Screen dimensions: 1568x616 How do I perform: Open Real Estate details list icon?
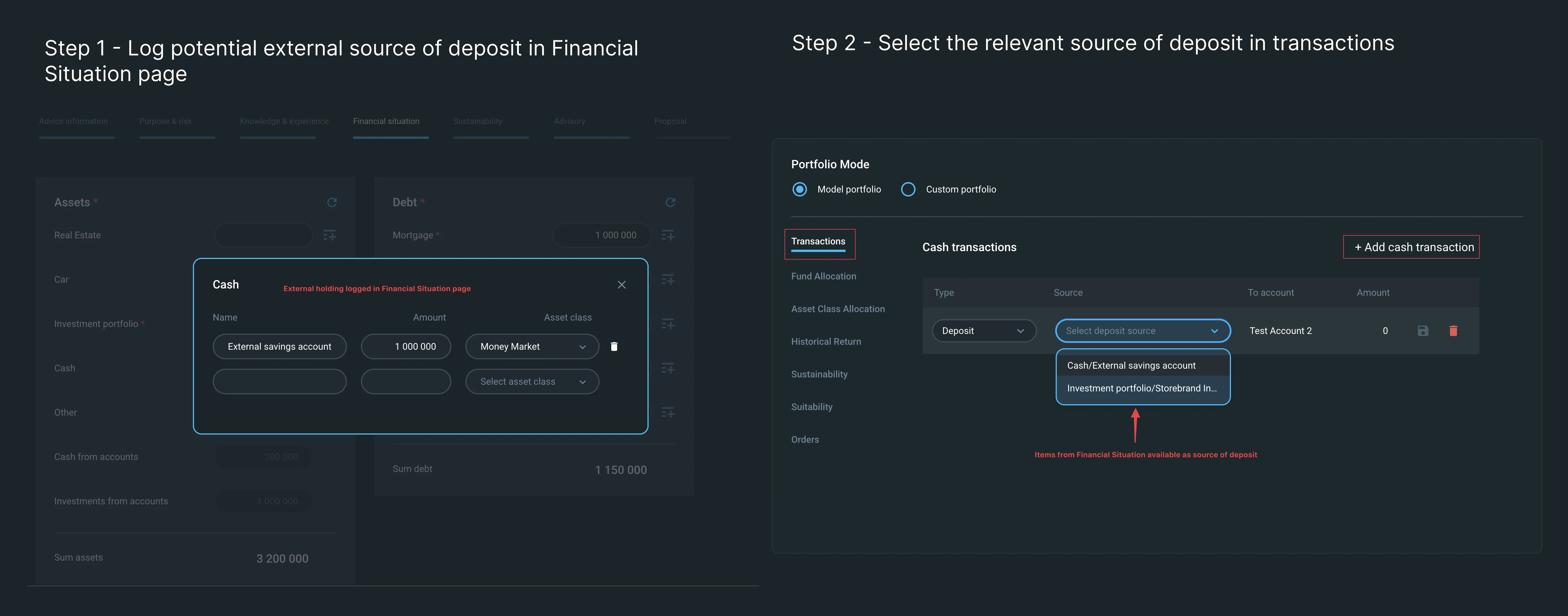(329, 235)
